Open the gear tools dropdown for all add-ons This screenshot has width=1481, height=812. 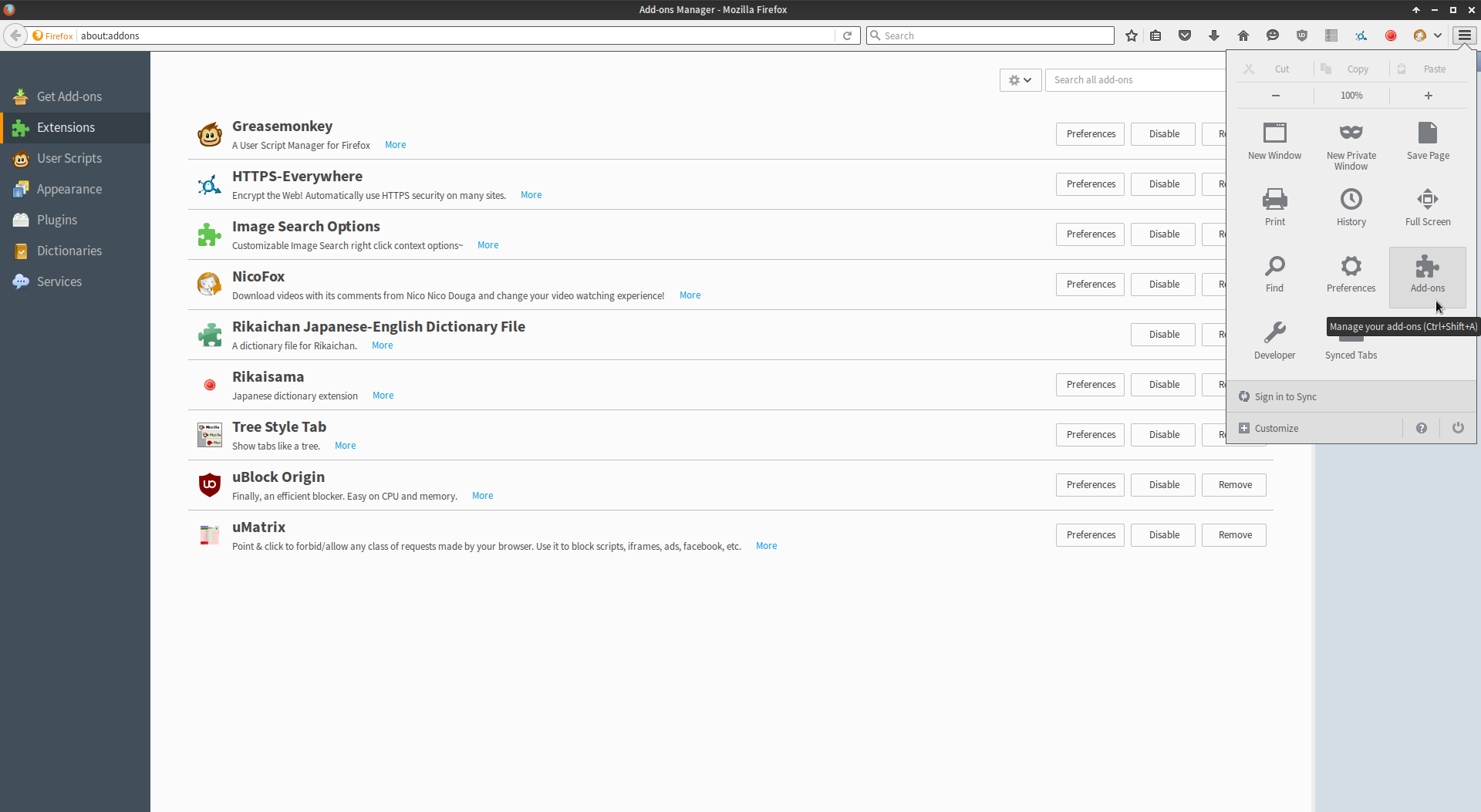pos(1020,80)
